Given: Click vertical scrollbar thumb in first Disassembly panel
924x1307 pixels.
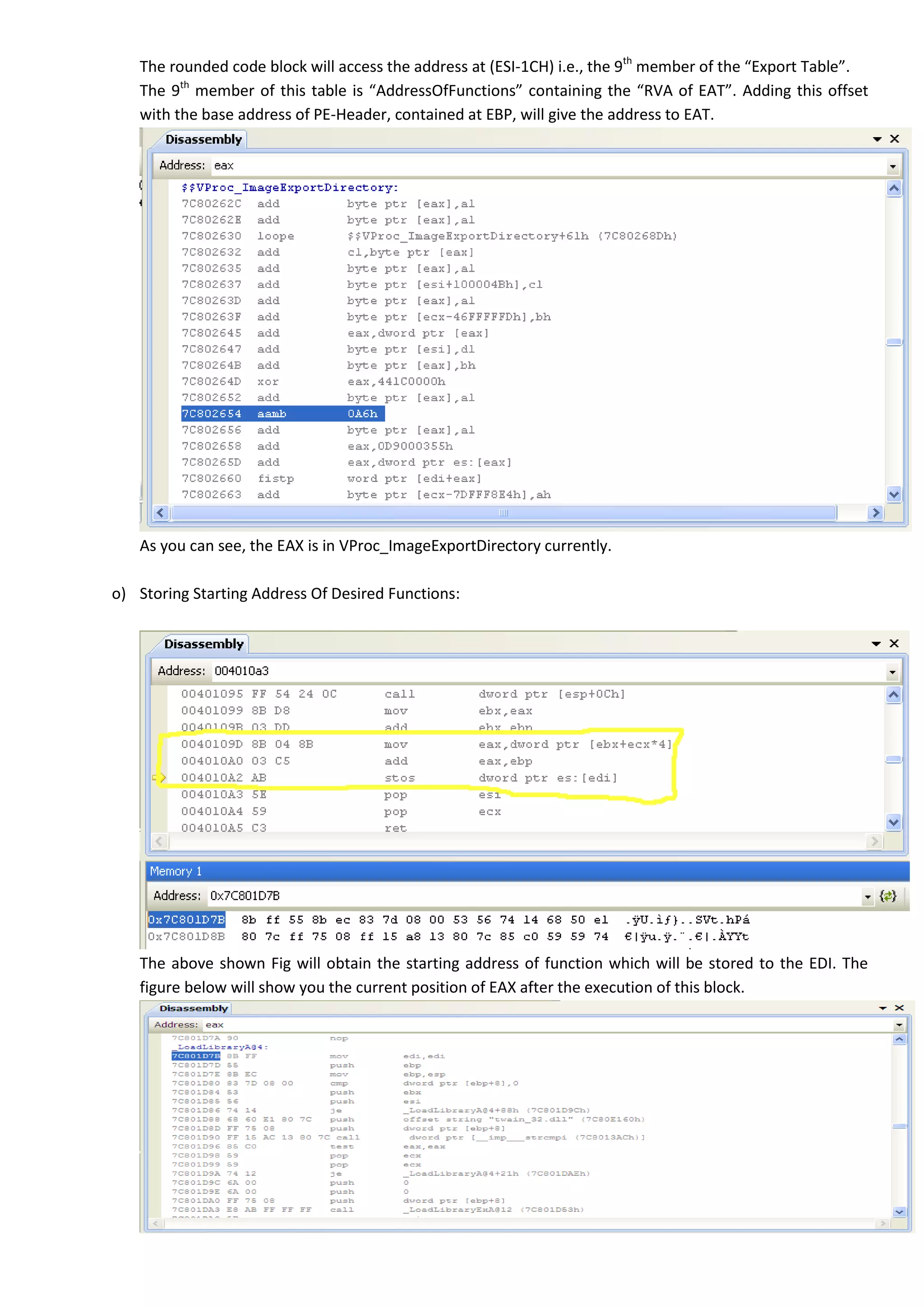Looking at the screenshot, I should tap(894, 342).
